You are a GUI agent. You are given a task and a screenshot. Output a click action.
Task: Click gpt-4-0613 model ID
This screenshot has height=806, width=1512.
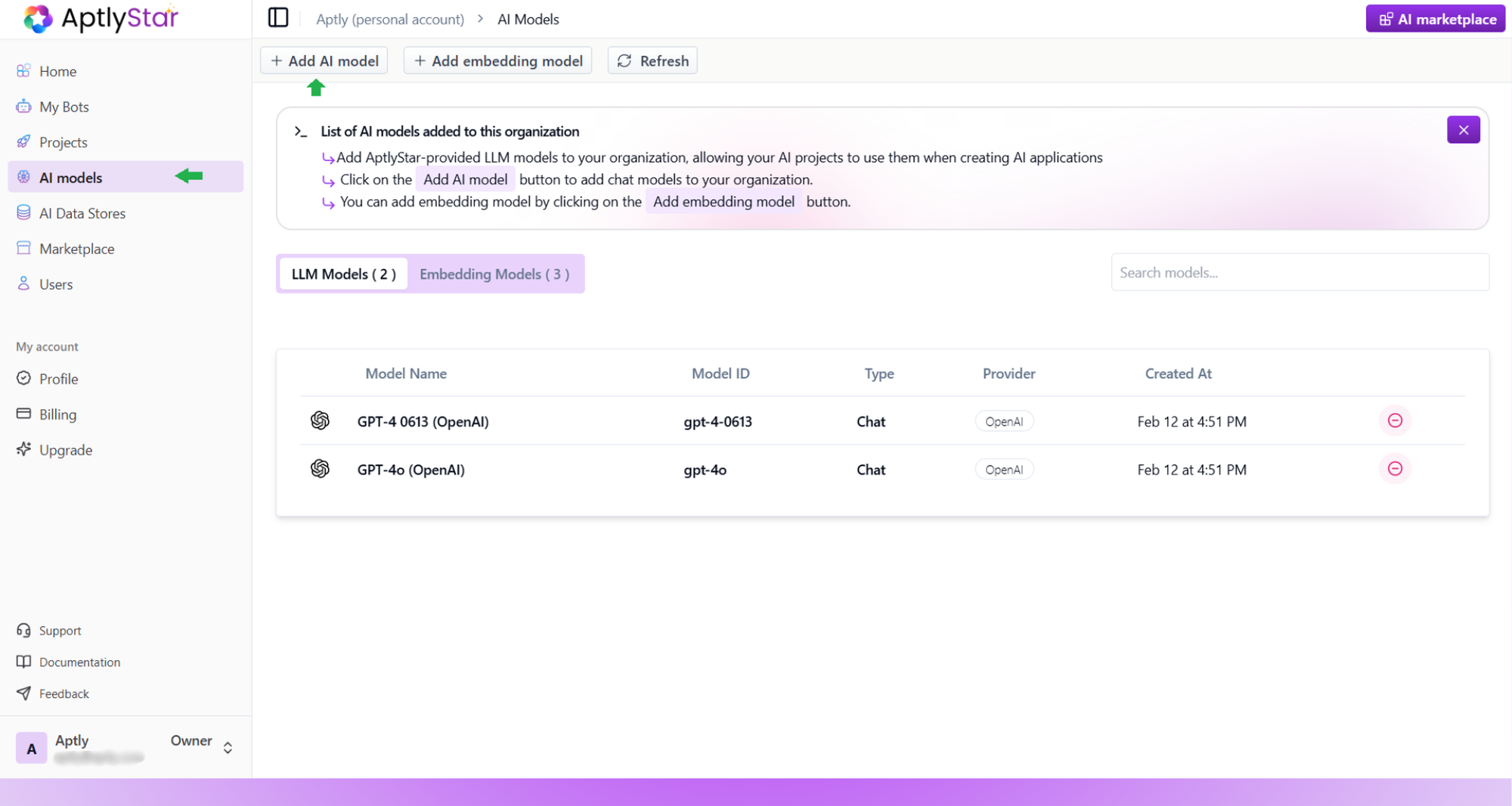pyautogui.click(x=717, y=422)
